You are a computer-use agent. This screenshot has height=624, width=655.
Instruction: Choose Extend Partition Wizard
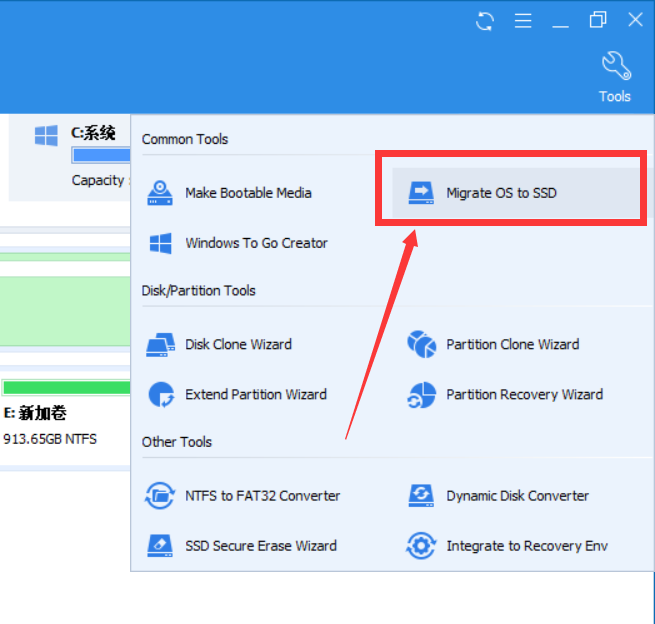point(256,395)
